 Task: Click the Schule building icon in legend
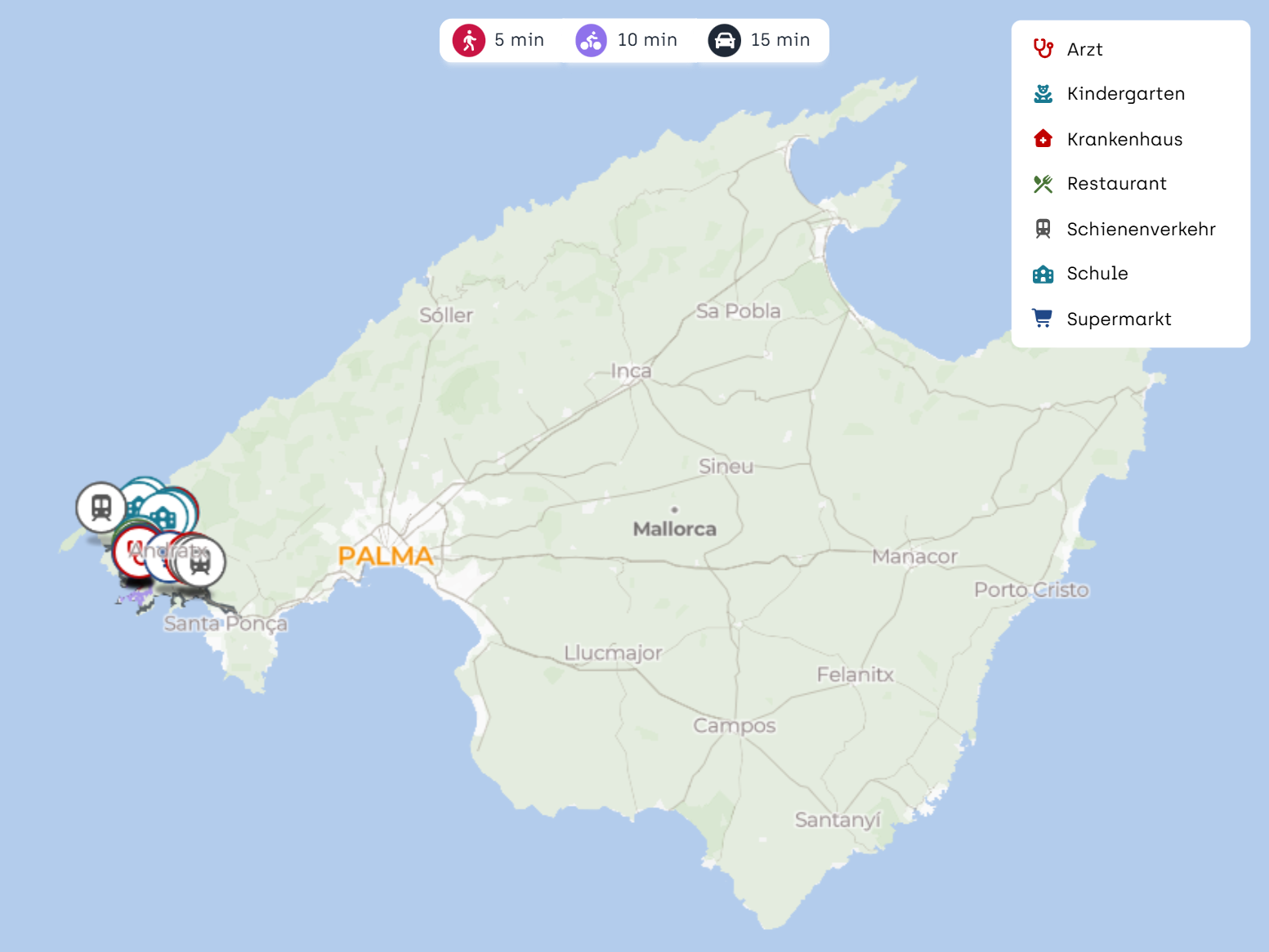point(1043,274)
